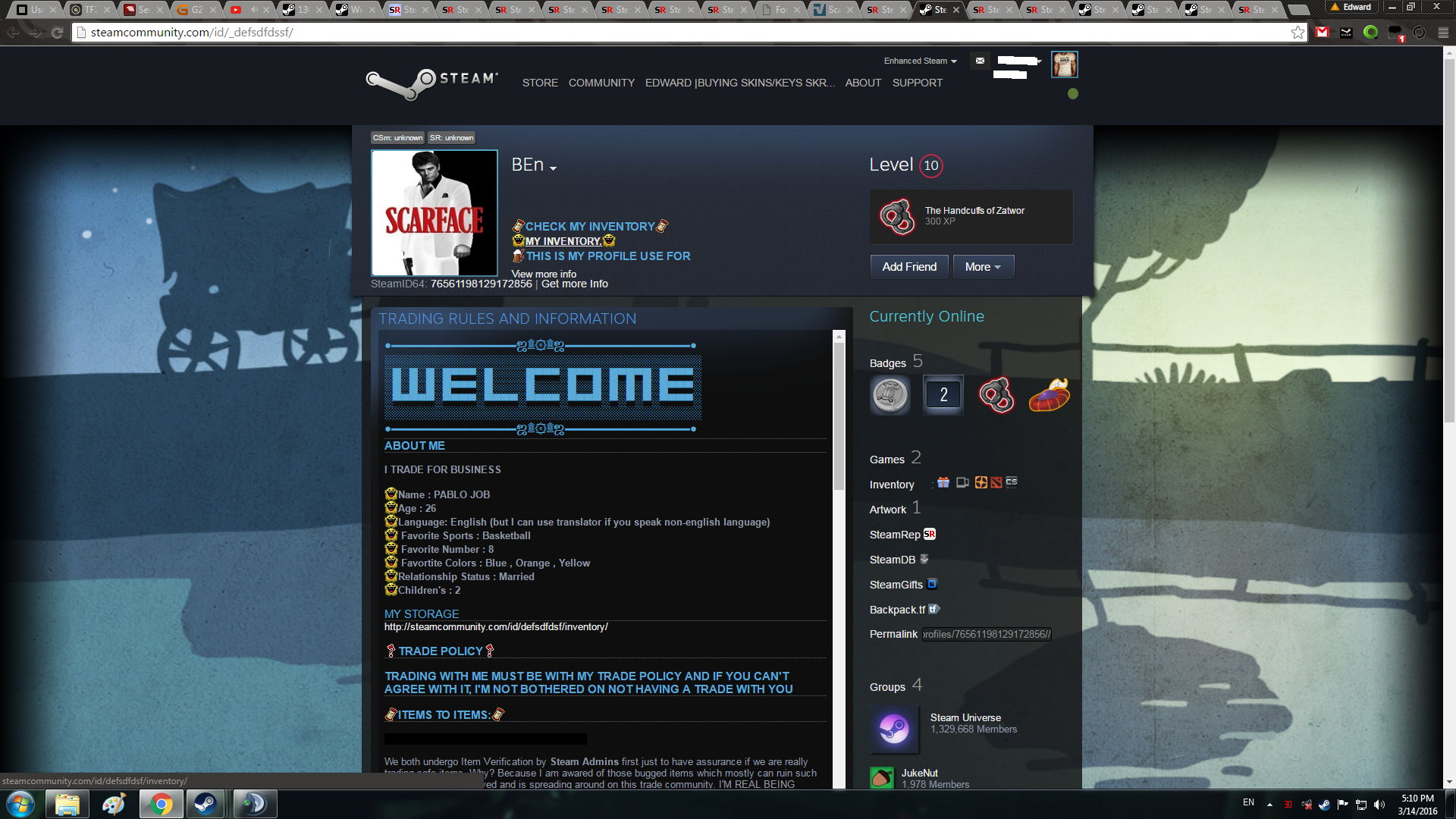This screenshot has width=1456, height=819.
Task: Click the Add Friend button
Action: click(x=909, y=267)
